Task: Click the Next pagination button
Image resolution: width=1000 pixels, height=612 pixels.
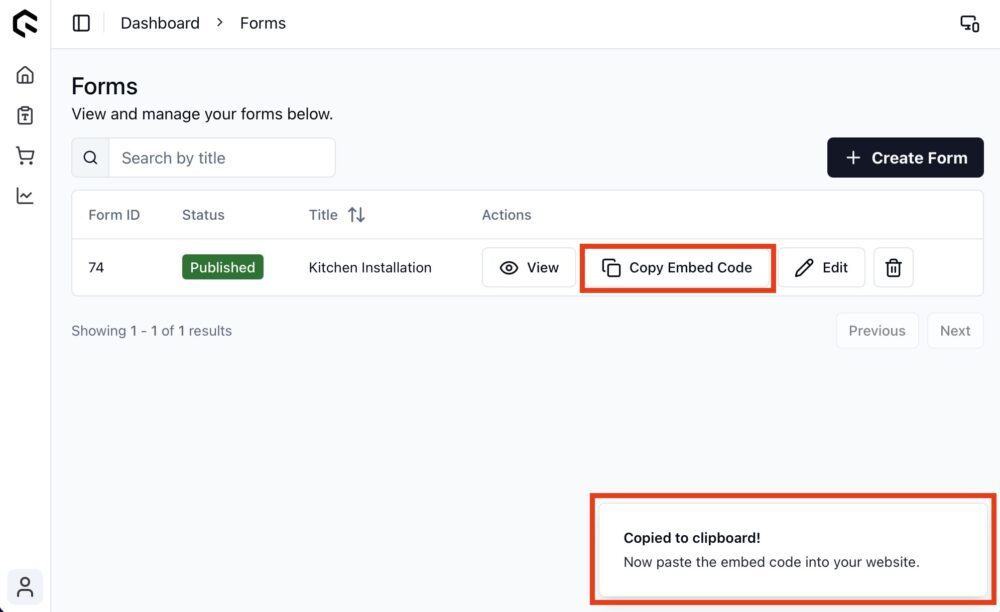Action: [955, 330]
